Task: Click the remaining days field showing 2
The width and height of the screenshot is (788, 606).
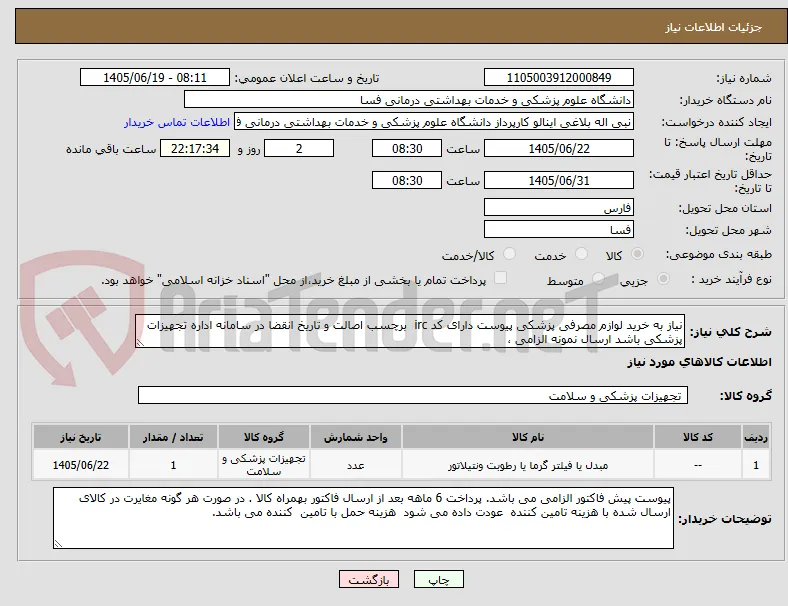Action: point(299,149)
